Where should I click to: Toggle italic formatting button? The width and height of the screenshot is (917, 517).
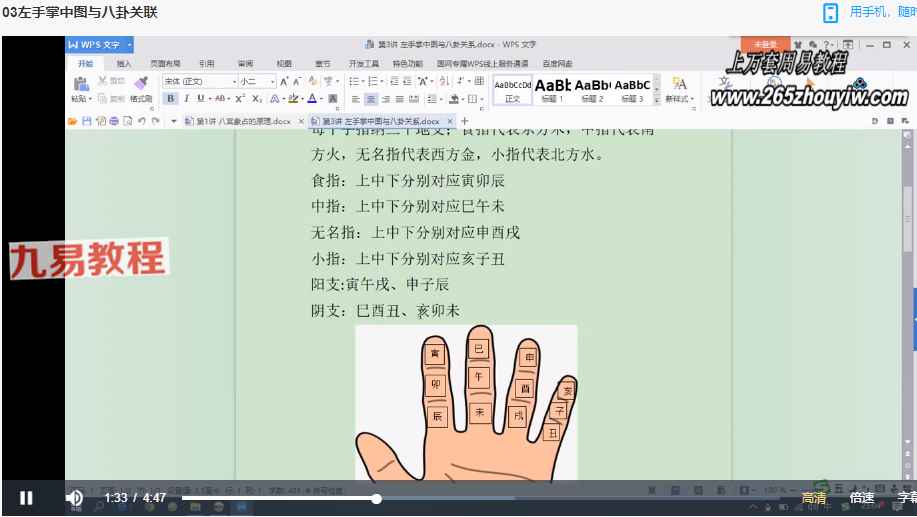tap(186, 99)
